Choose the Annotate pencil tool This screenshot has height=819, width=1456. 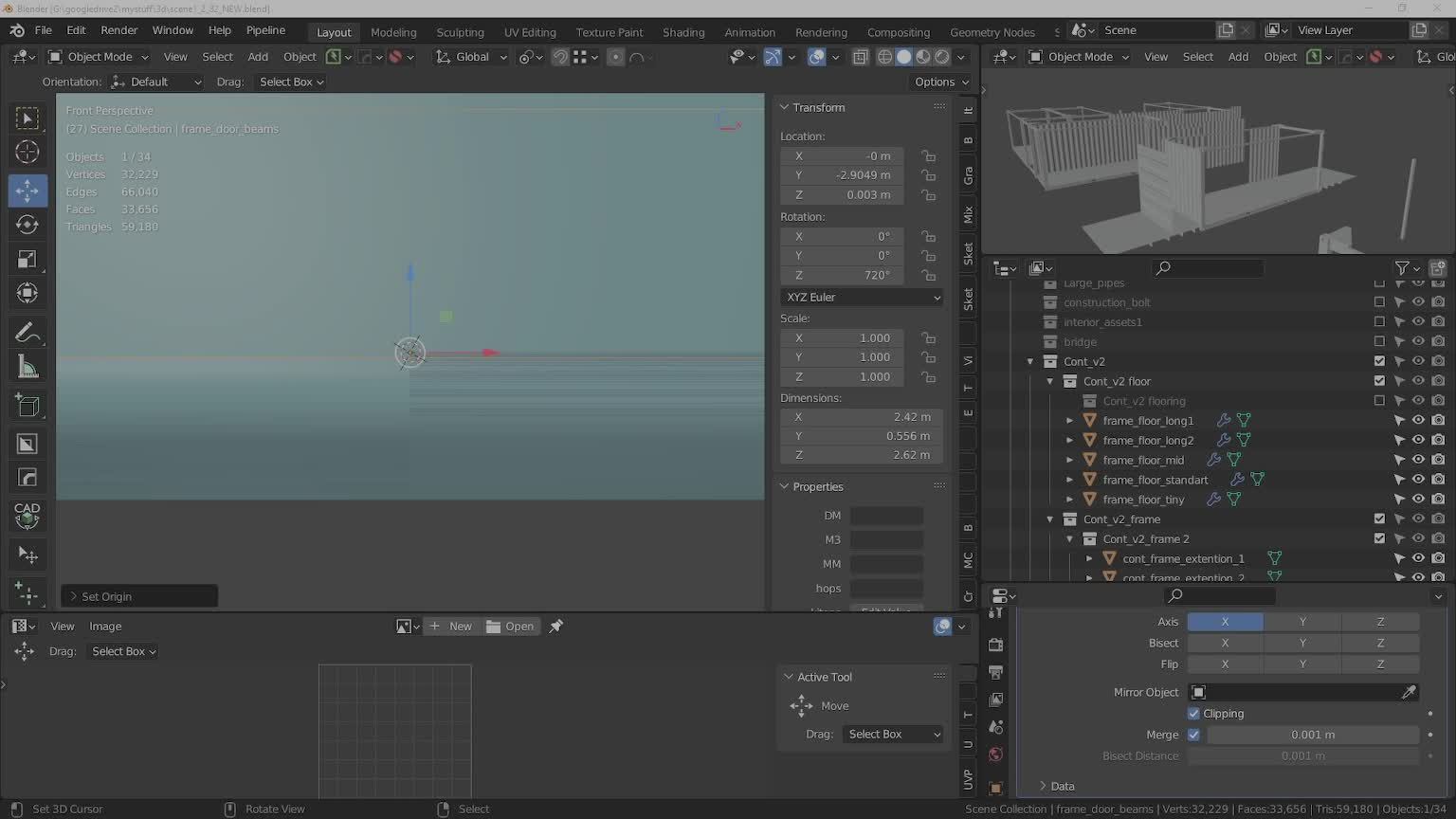27,333
